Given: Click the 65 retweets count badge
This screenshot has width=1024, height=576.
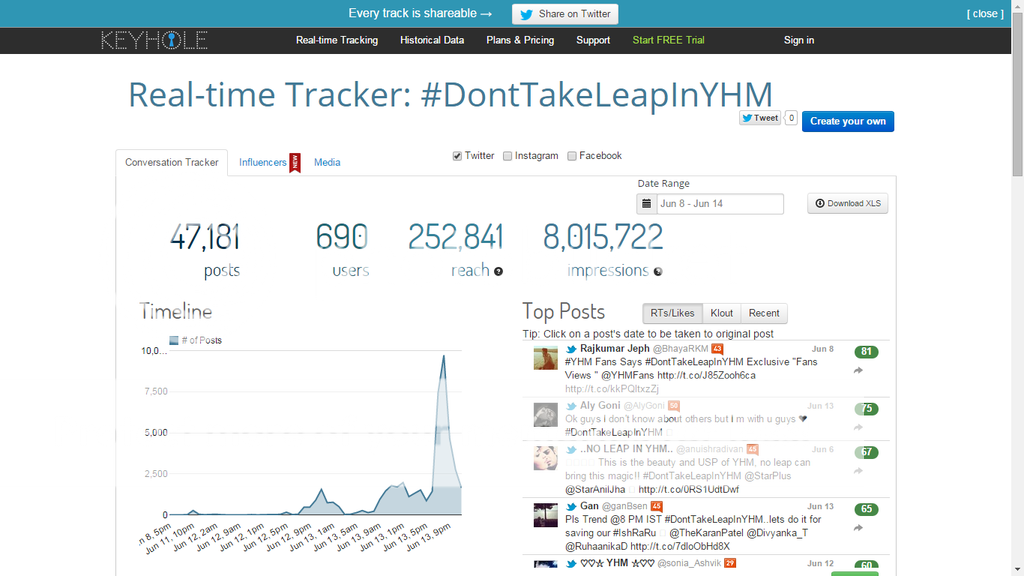Looking at the screenshot, I should pos(866,509).
